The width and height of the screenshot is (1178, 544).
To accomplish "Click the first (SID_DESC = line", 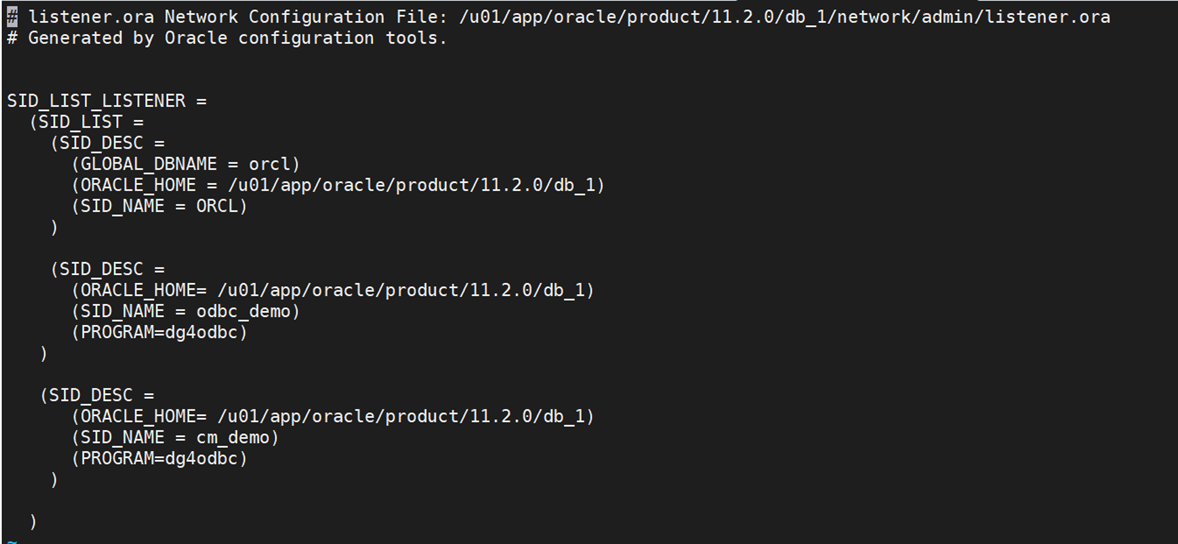I will click(107, 143).
